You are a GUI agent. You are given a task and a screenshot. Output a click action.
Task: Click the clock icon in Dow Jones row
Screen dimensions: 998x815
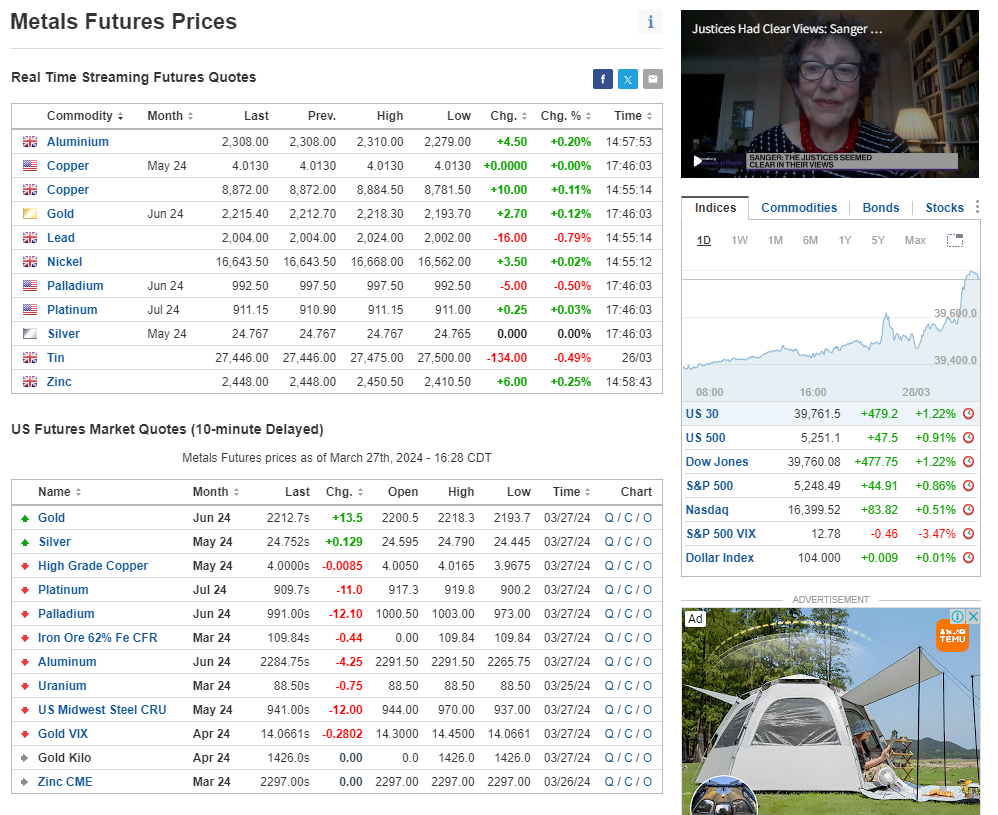(x=969, y=462)
